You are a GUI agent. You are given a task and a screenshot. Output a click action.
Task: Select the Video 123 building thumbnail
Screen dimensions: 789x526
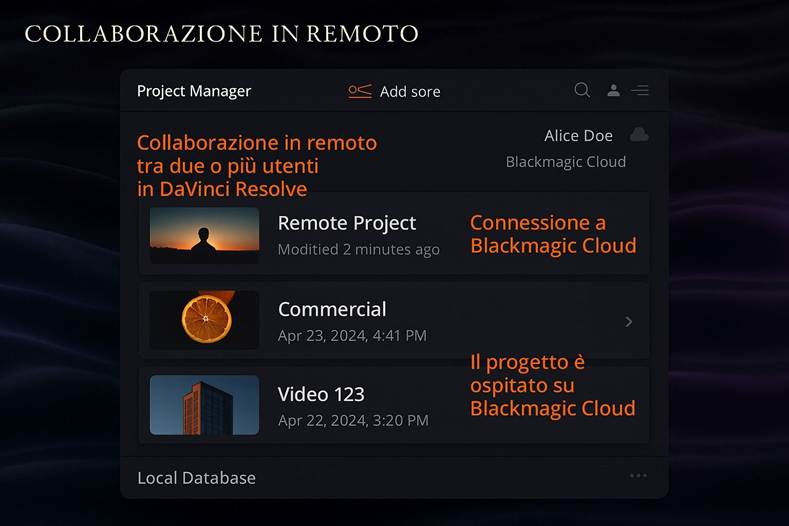[x=204, y=405]
